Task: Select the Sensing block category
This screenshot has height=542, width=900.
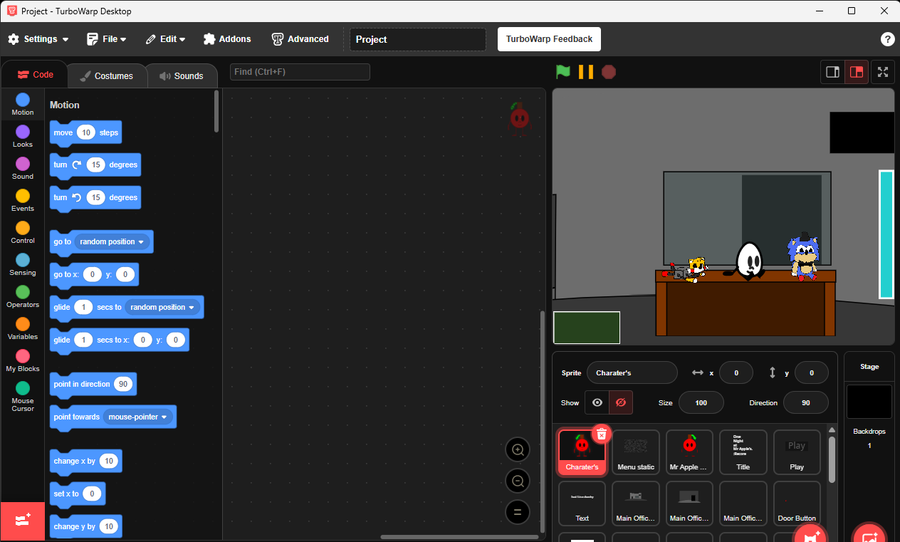Action: coord(22,265)
